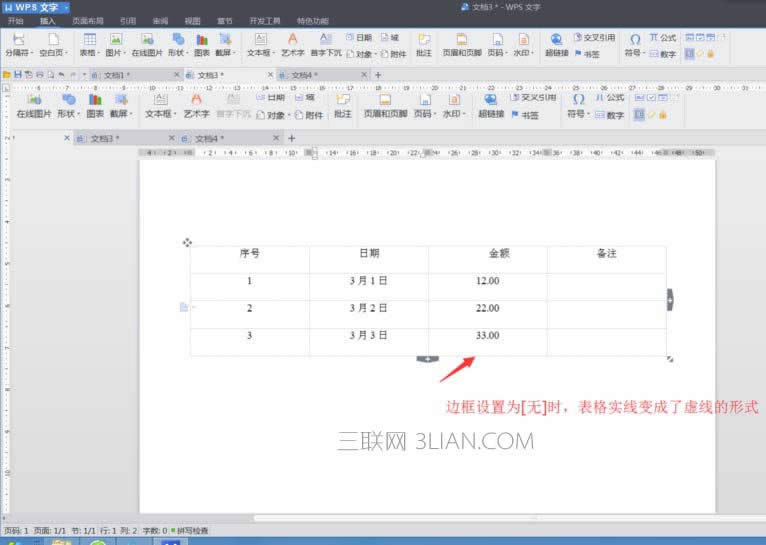766x545 pixels.
Task: Click 超链接 in the second lower ribbon
Action: click(491, 106)
